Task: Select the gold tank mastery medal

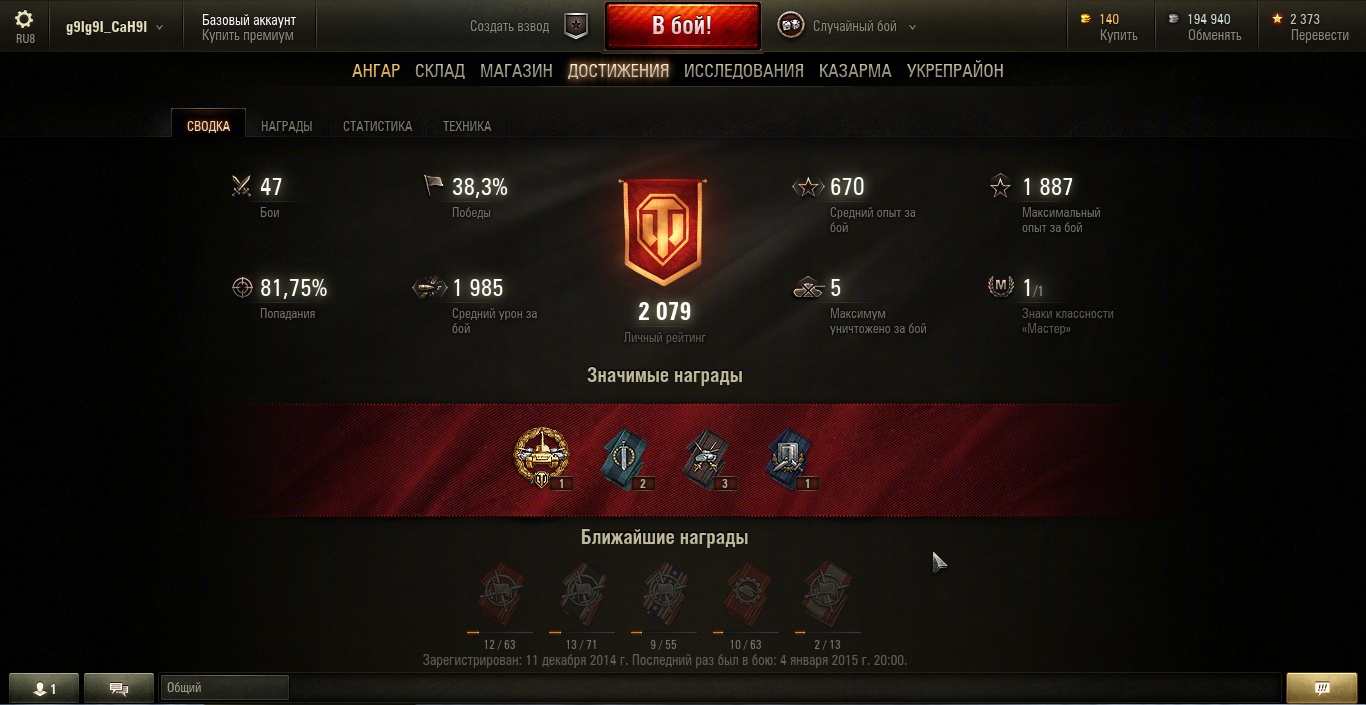Action: click(541, 458)
